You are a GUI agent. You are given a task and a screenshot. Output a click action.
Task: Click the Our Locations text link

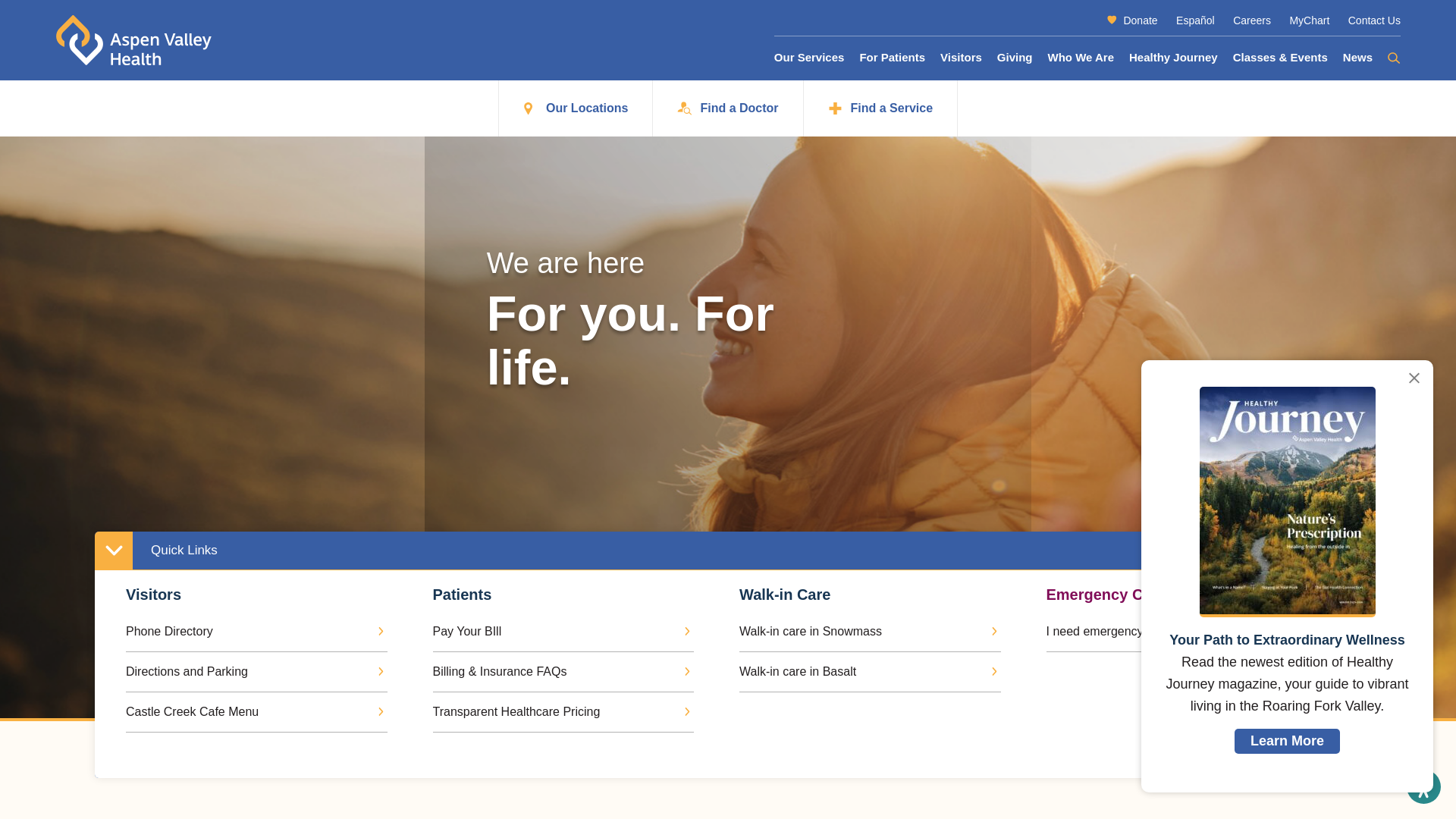[x=587, y=108]
